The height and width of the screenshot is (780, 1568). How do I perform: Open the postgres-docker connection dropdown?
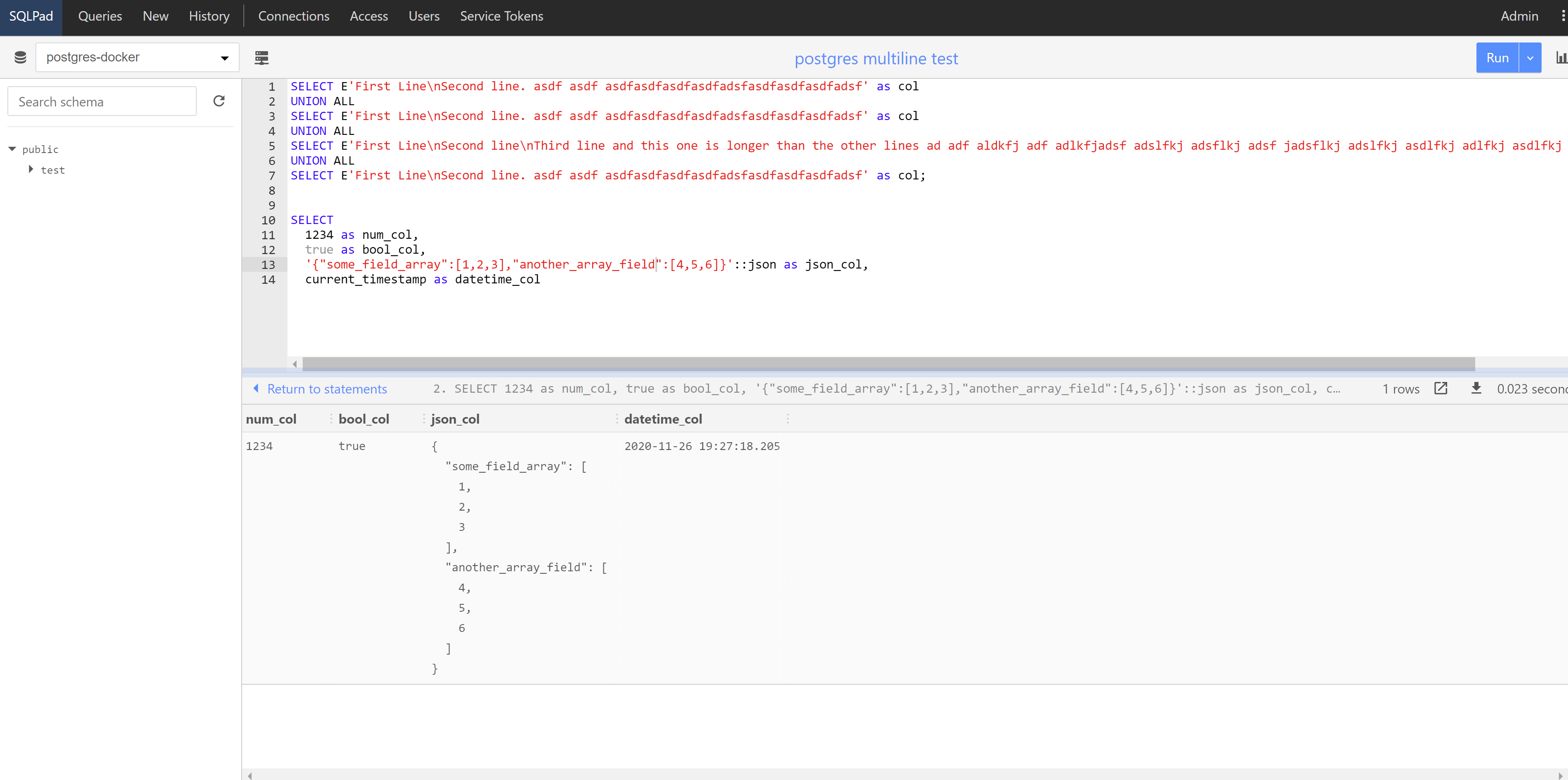pyautogui.click(x=137, y=57)
